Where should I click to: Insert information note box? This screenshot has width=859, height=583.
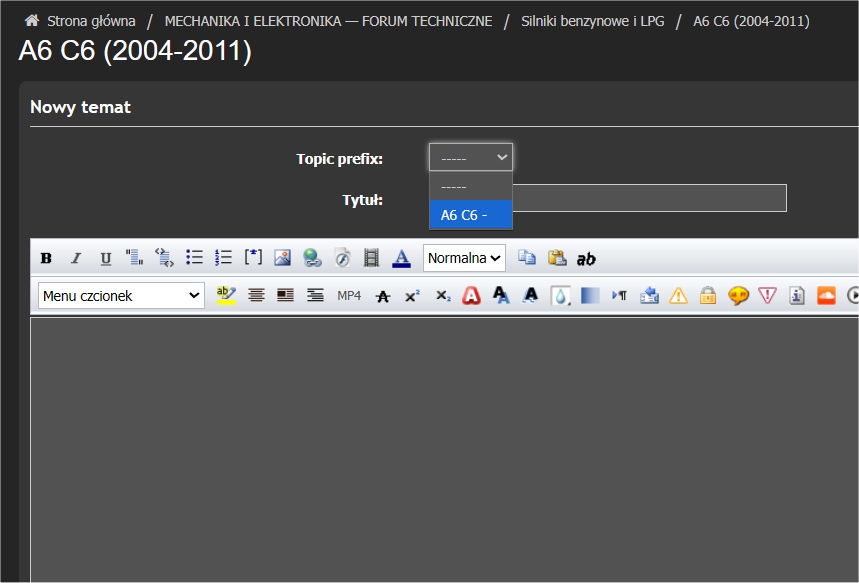[797, 296]
